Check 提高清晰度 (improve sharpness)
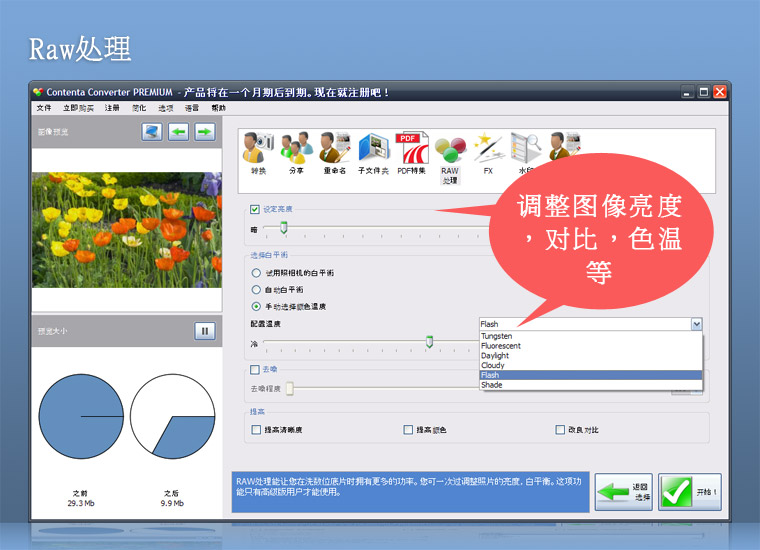Image resolution: width=760 pixels, height=550 pixels. [x=256, y=430]
